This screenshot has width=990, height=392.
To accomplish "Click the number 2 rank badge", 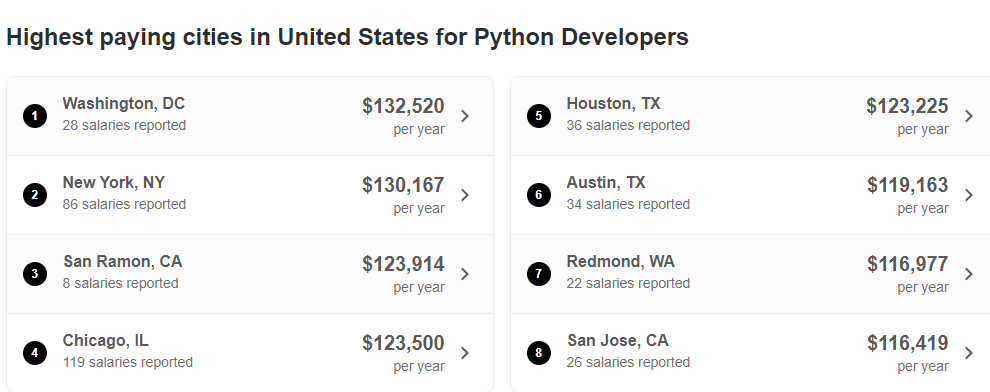I will tap(35, 195).
